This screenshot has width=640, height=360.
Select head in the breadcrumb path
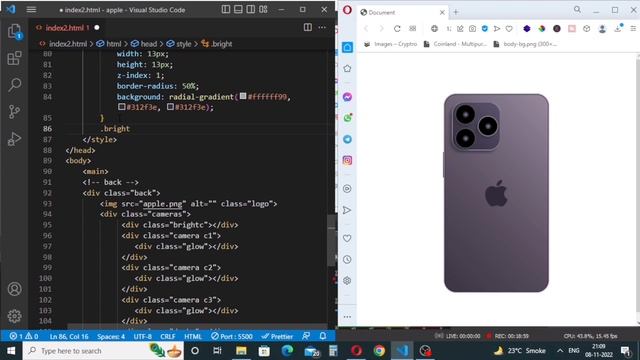[149, 44]
